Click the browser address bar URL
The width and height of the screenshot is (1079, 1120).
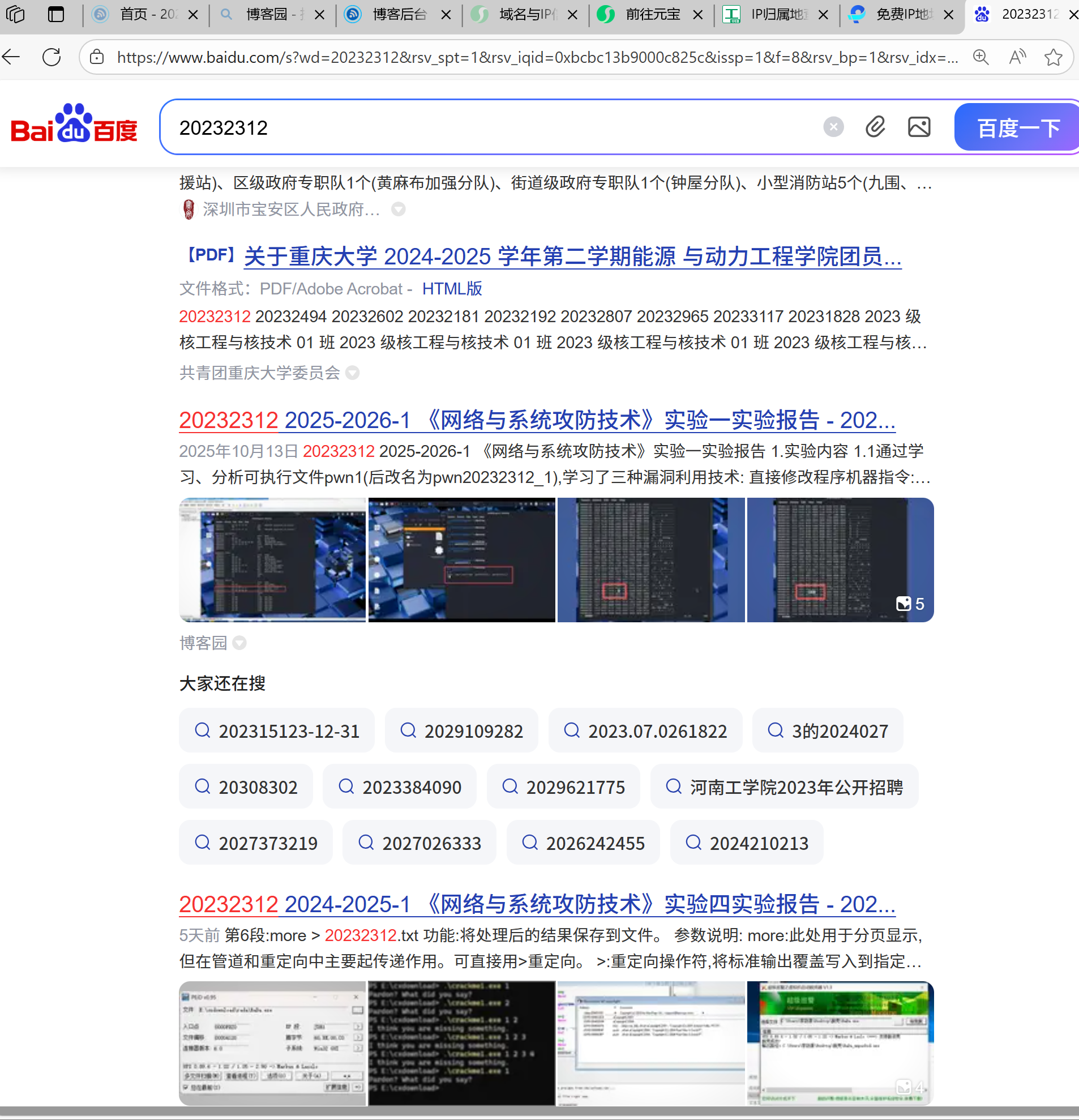(x=537, y=57)
